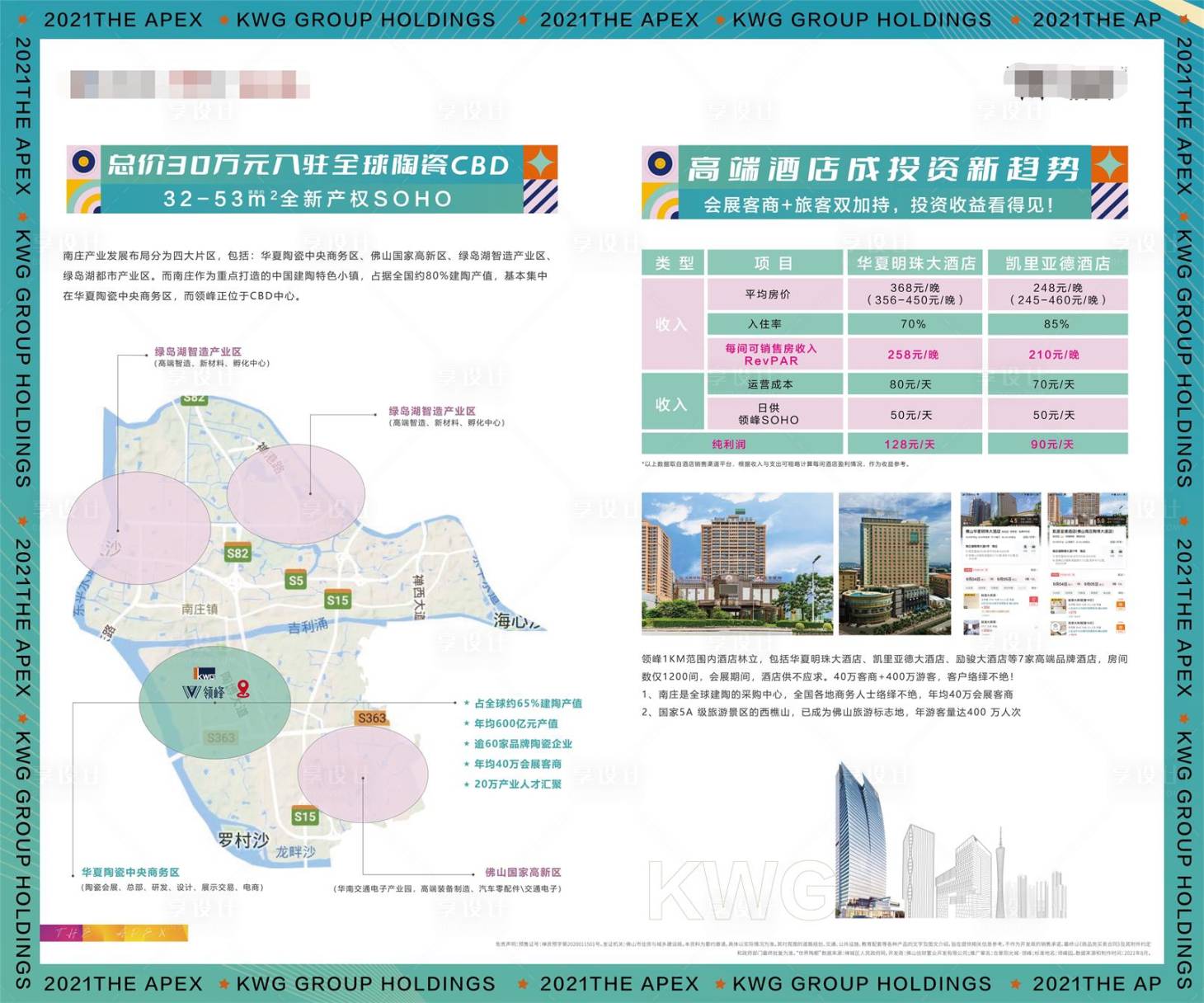The width and height of the screenshot is (1204, 1003).
Task: Click the 华夏明珠大酒店 hotel photo
Action: 737,563
